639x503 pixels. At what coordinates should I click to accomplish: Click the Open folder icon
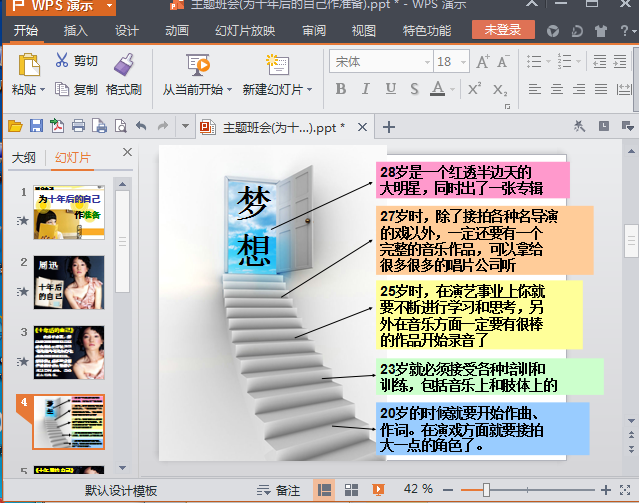(15, 126)
